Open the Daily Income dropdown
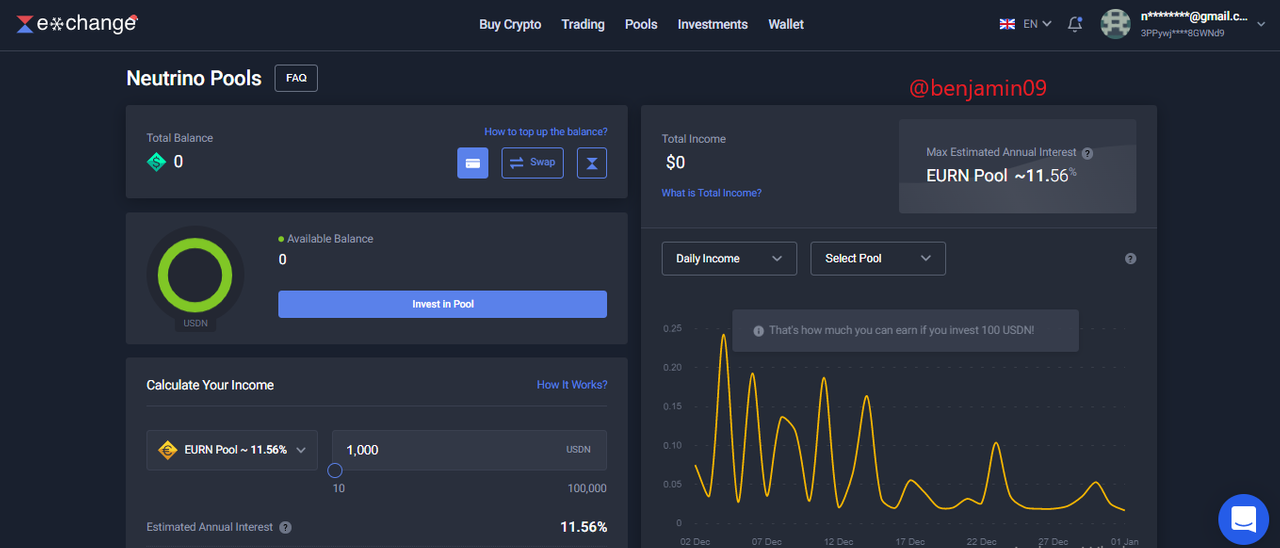The height and width of the screenshot is (548, 1280). (x=729, y=258)
